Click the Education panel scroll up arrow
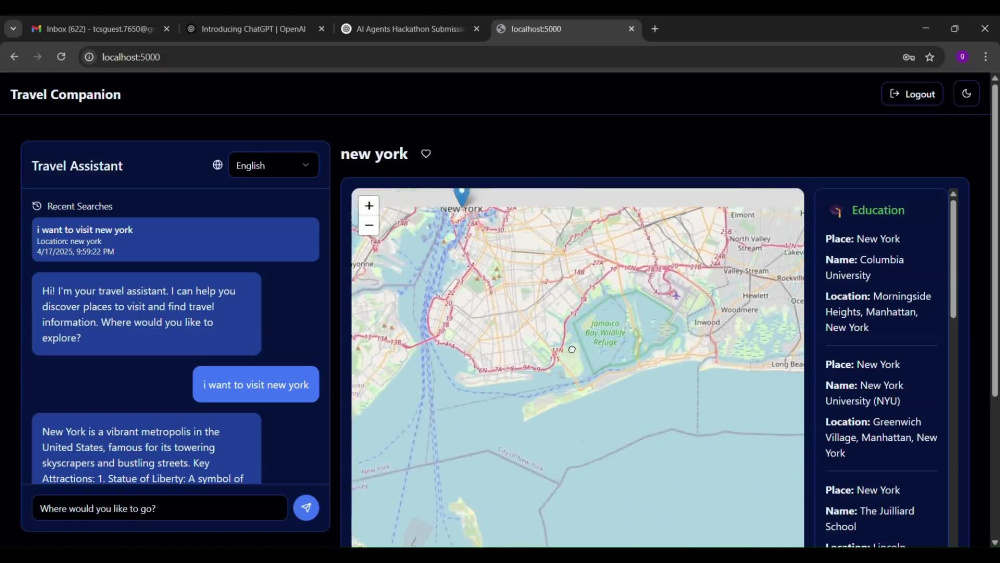Screen dimensions: 1000x563 pos(953,194)
